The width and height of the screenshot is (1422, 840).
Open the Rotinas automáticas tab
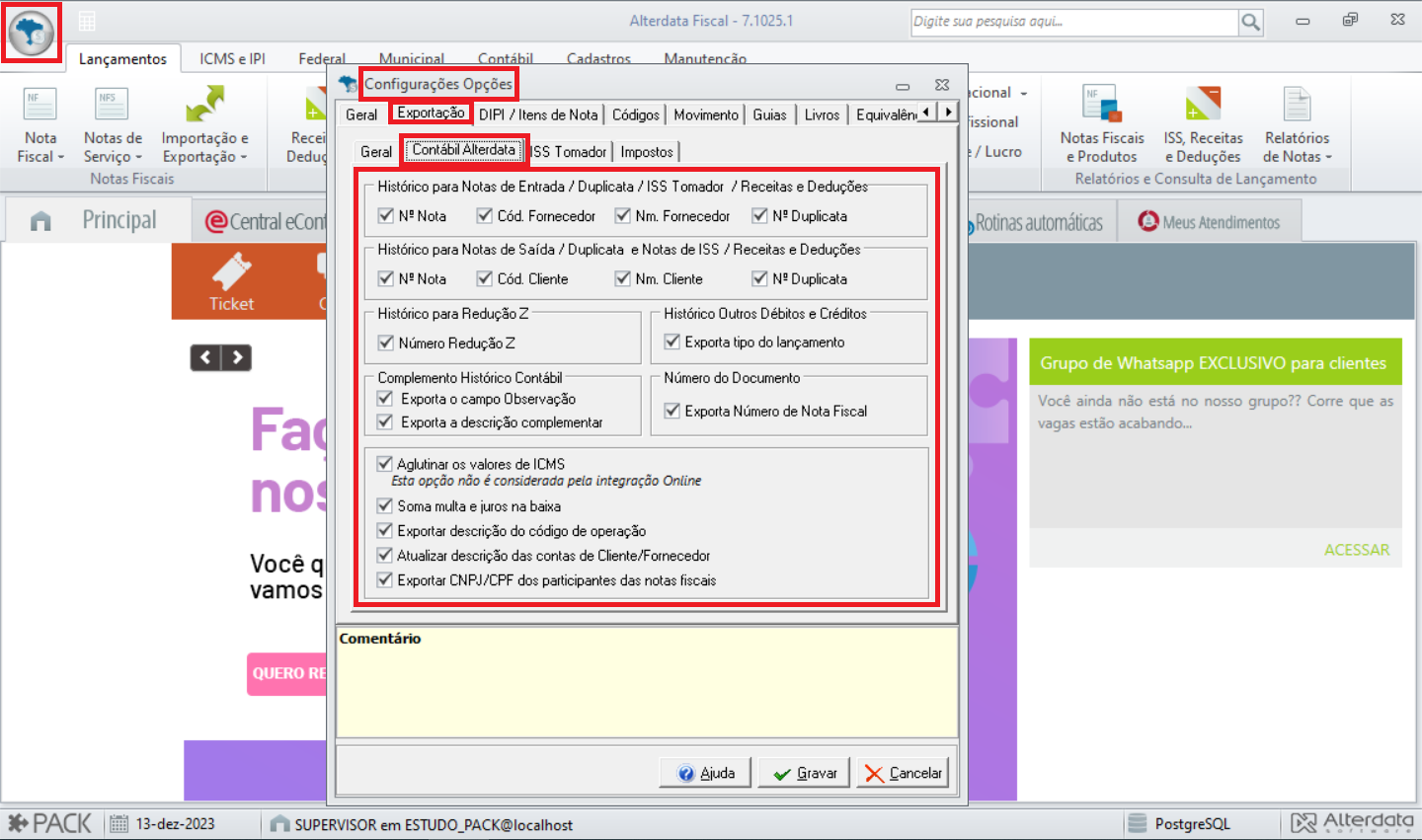tap(1039, 222)
